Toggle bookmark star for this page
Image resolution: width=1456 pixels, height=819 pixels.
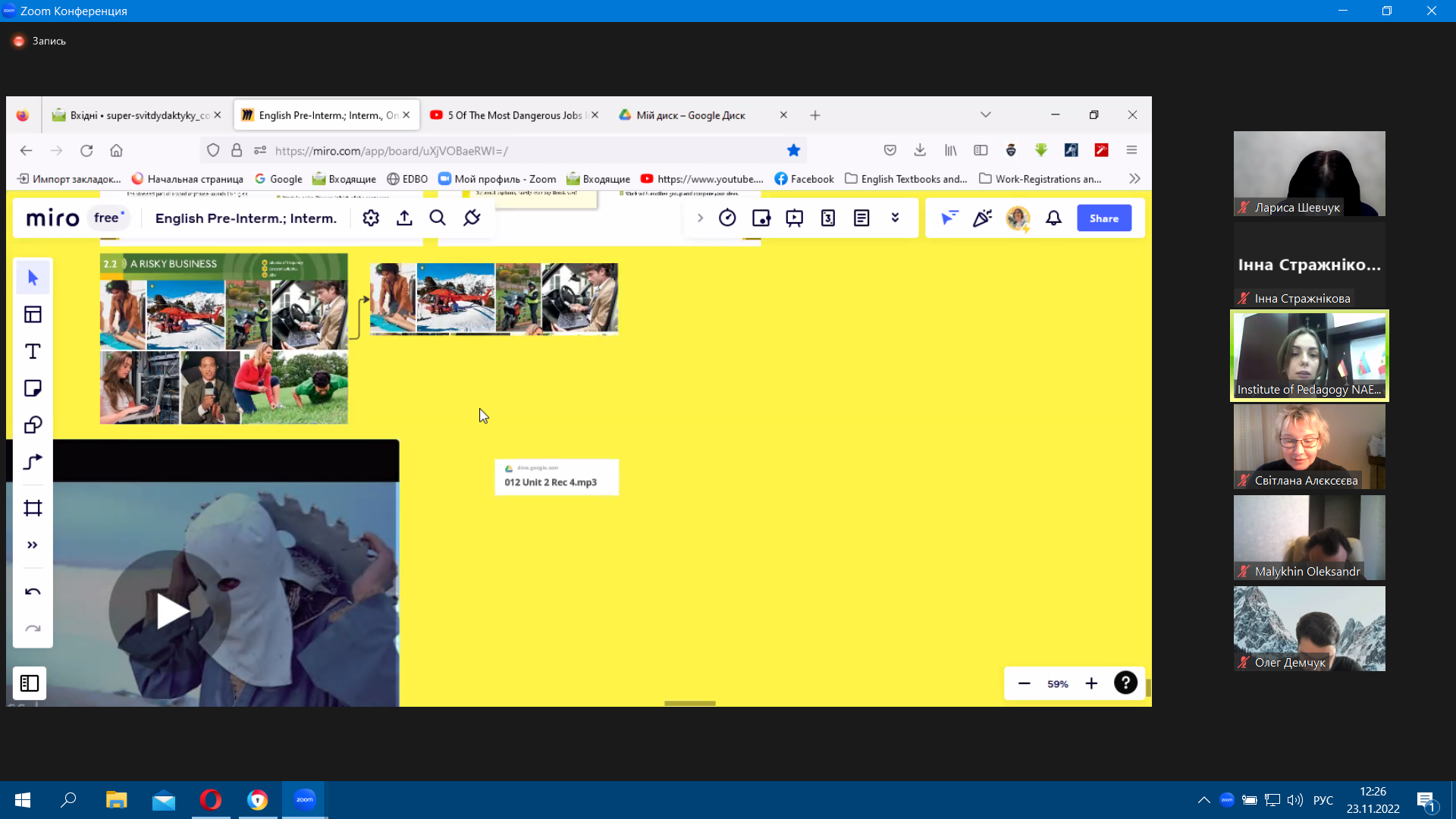tap(794, 150)
